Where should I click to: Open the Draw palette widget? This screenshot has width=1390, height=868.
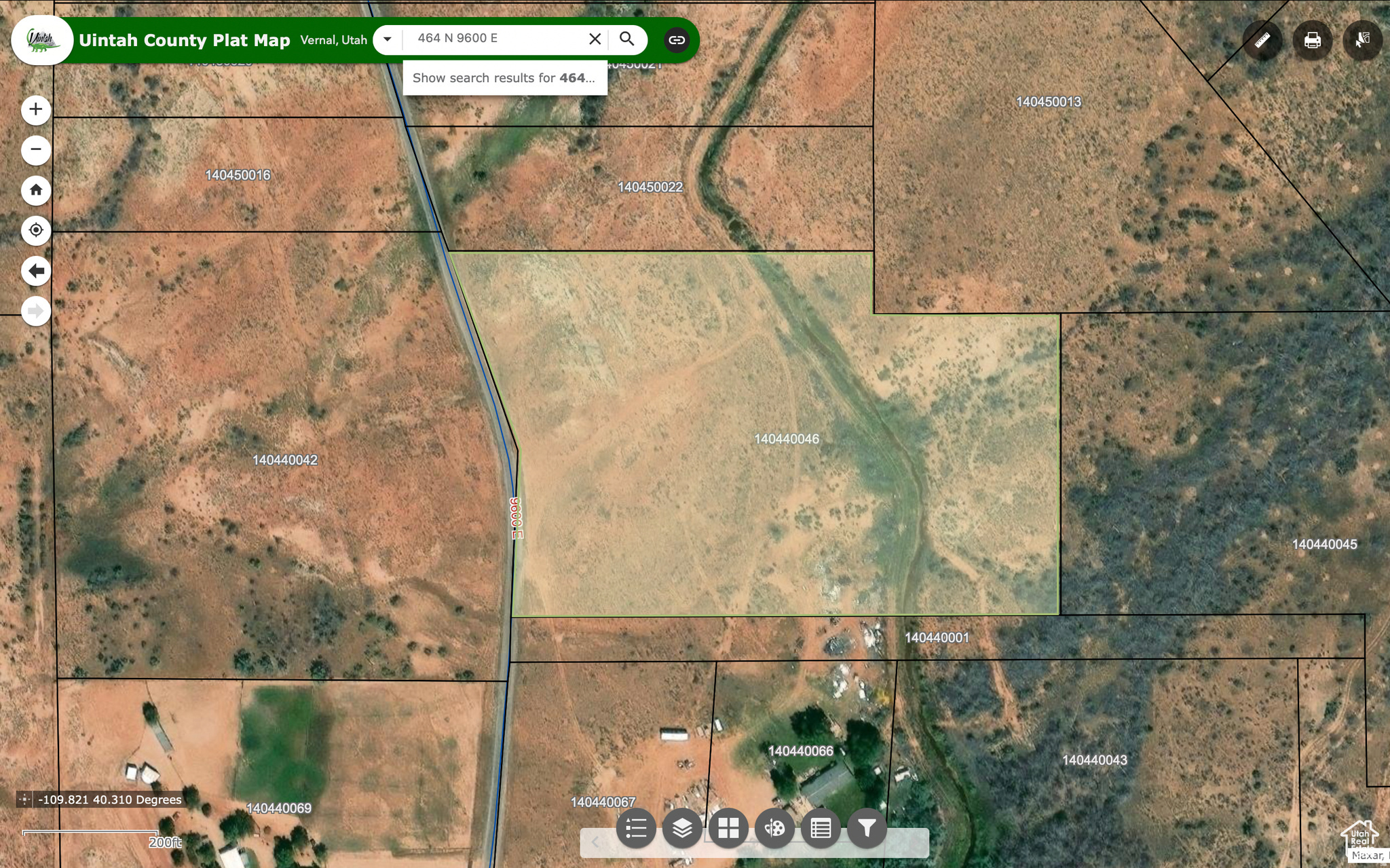click(x=774, y=827)
